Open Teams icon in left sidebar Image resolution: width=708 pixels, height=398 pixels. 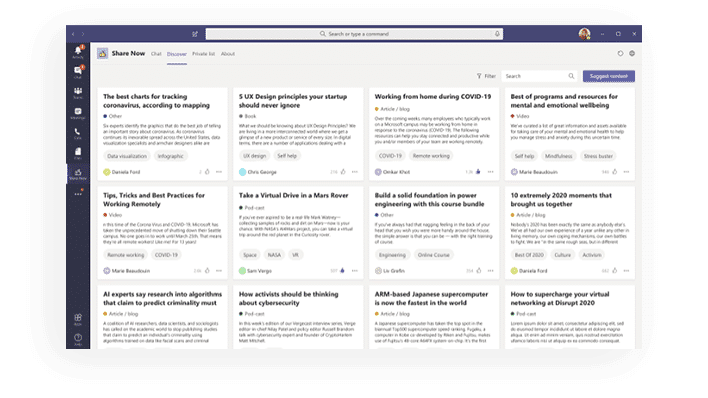click(x=78, y=92)
